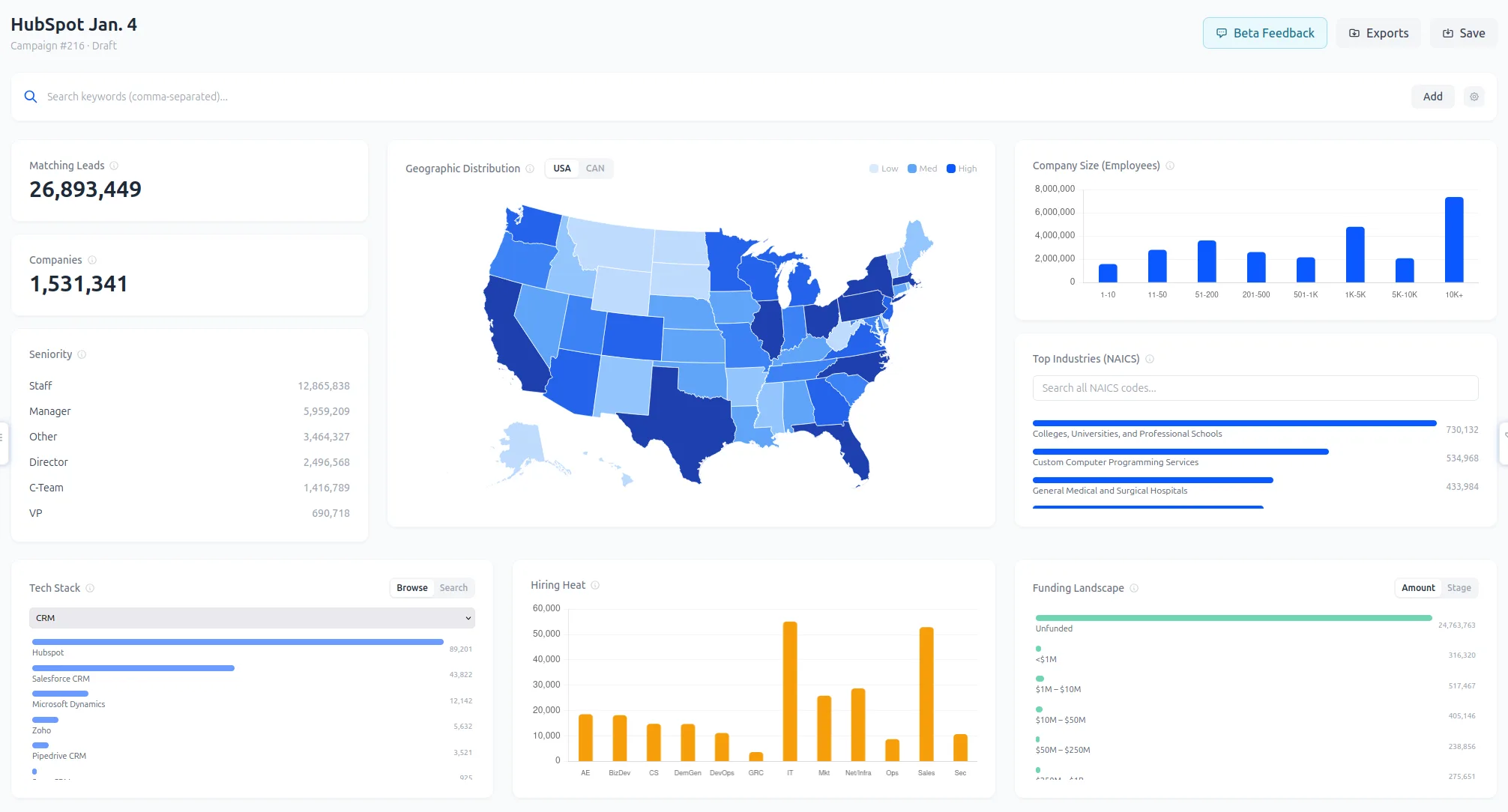
Task: Click the IT hiring heat bar
Action: pos(790,691)
